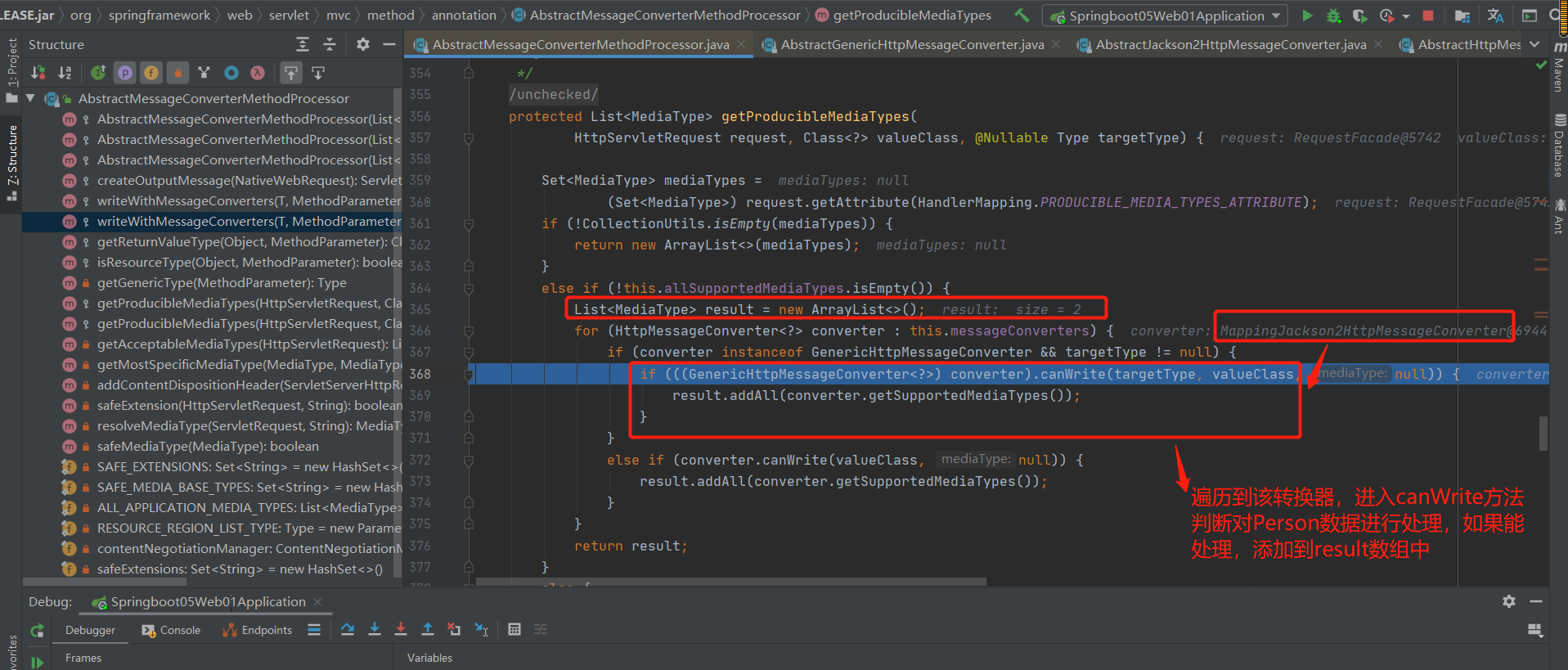1568x670 pixels.
Task: Hide the Structure panel with the minimize dash
Action: (389, 44)
